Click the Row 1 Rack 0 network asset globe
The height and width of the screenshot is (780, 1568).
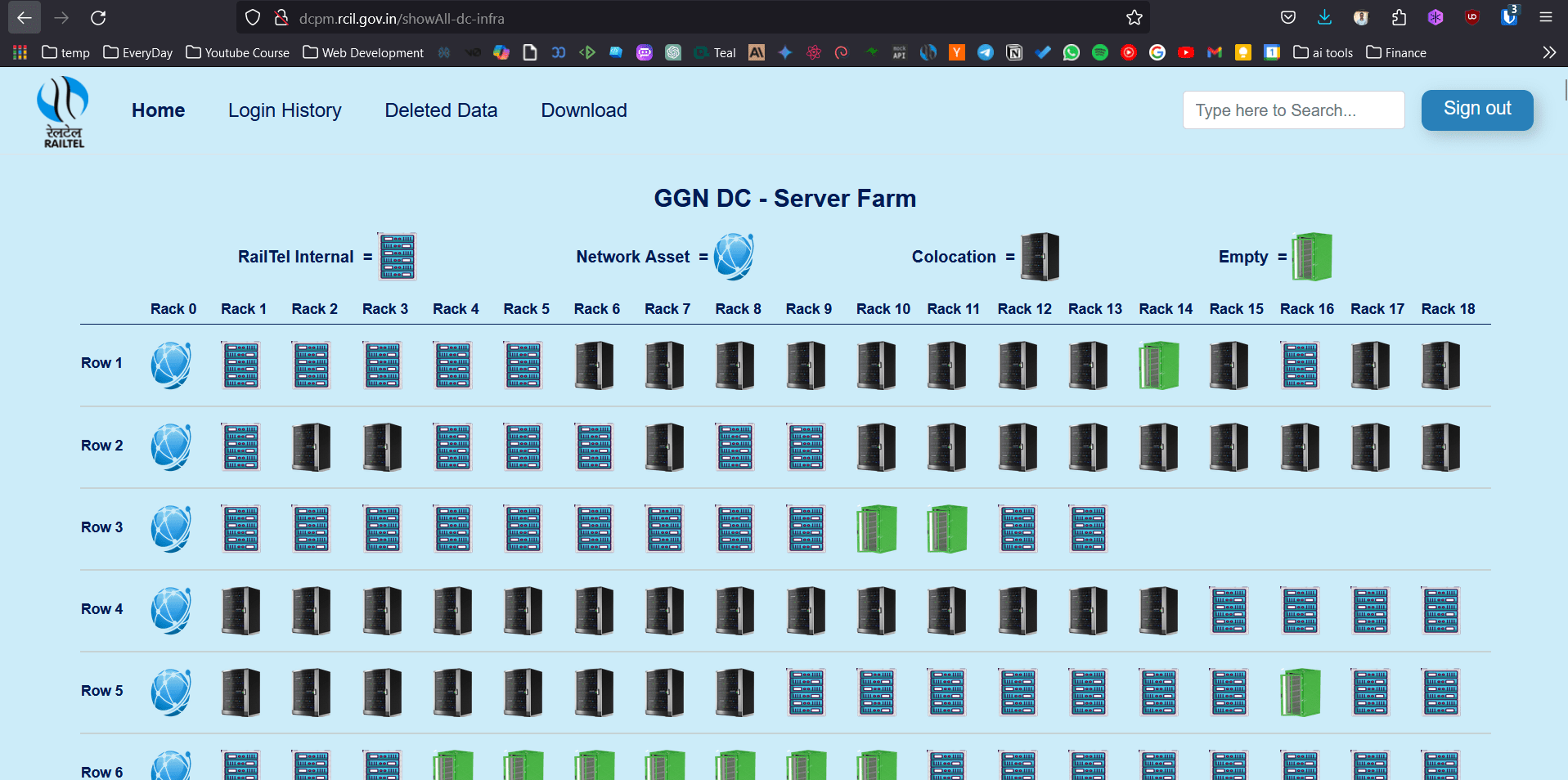point(171,365)
